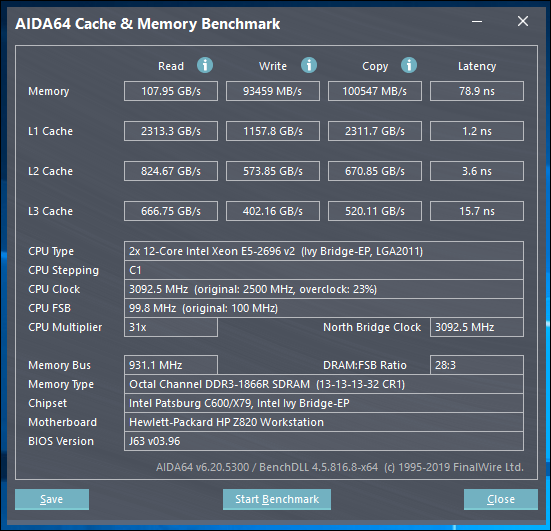Select the Memory latency 78.9 ns

(477, 91)
